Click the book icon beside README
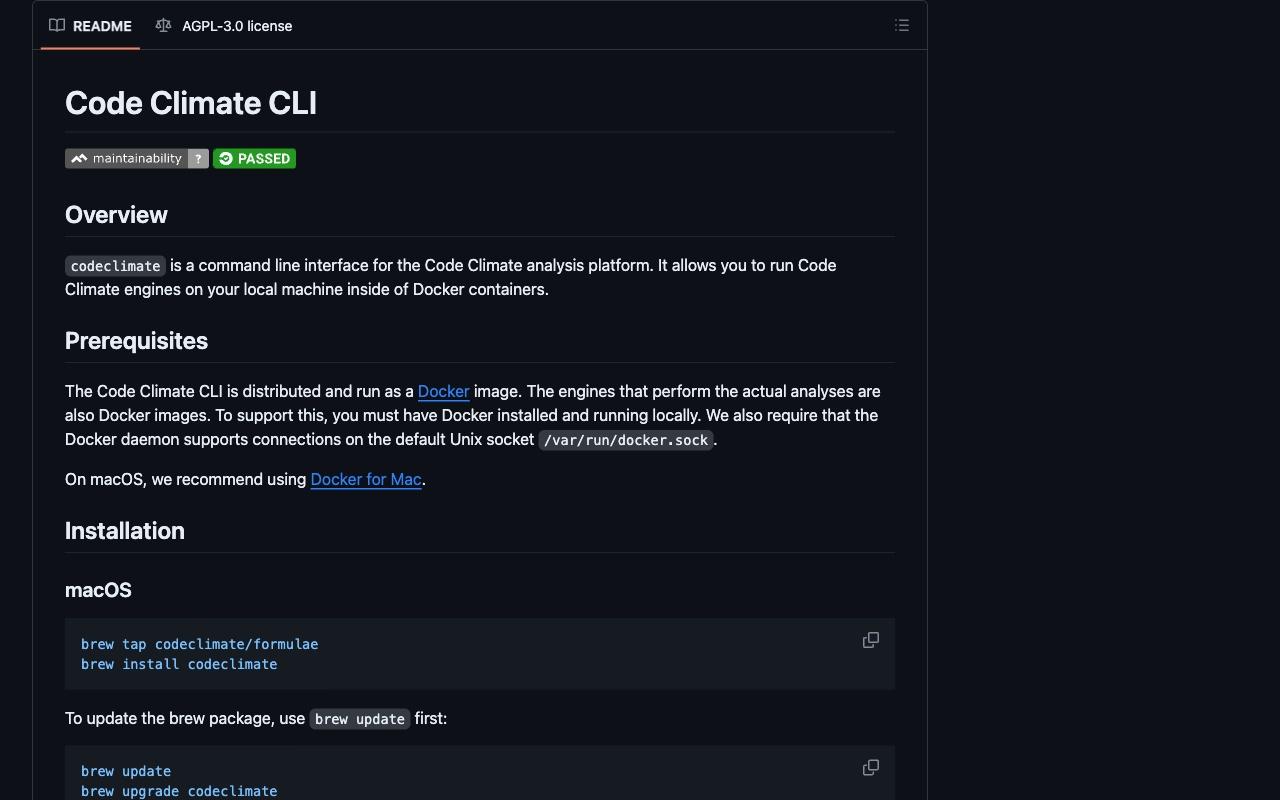 (57, 26)
